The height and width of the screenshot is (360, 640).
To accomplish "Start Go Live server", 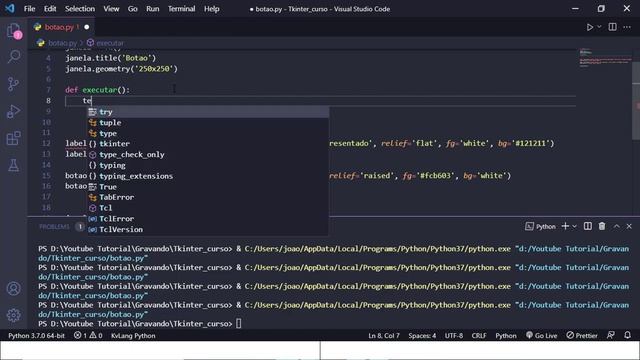I will click(542, 336).
